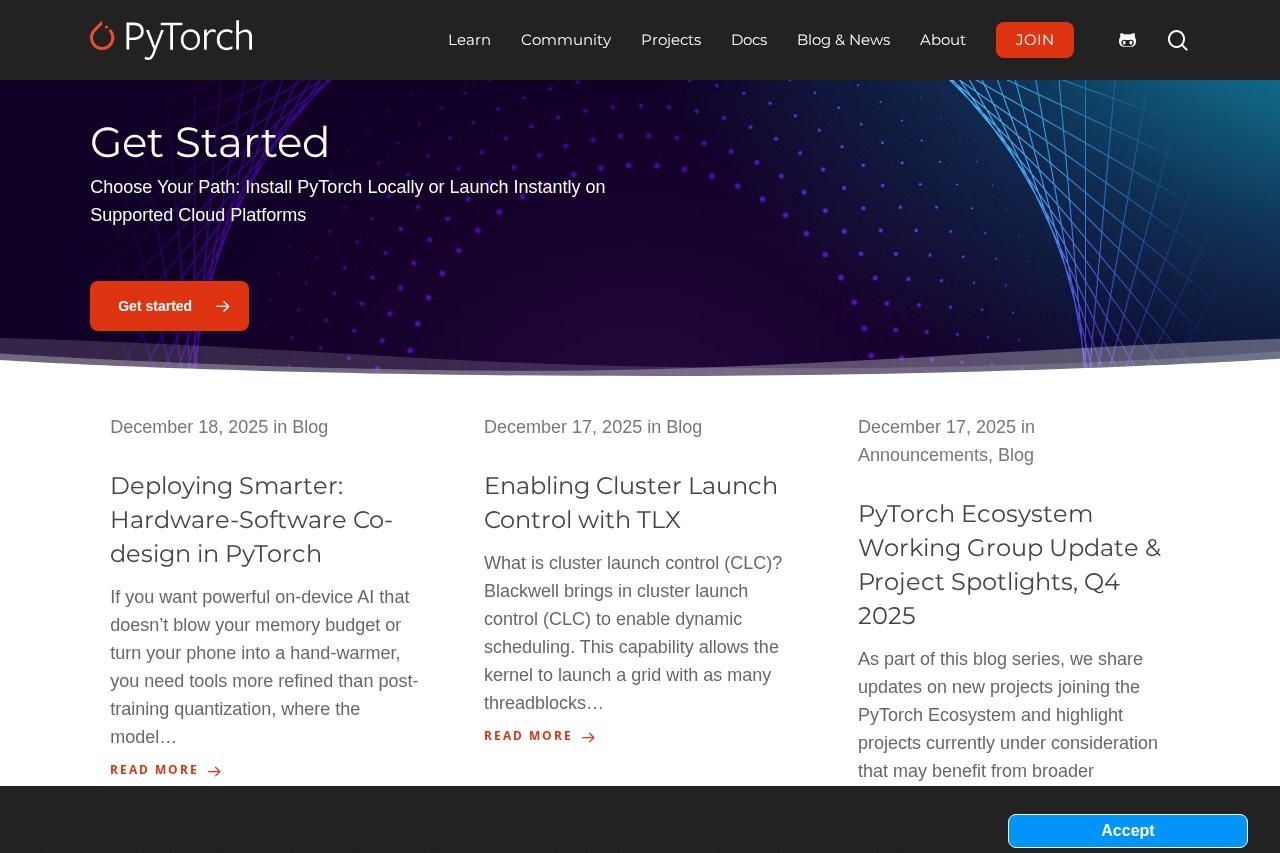
Task: Open the Learn menu
Action: tap(469, 40)
